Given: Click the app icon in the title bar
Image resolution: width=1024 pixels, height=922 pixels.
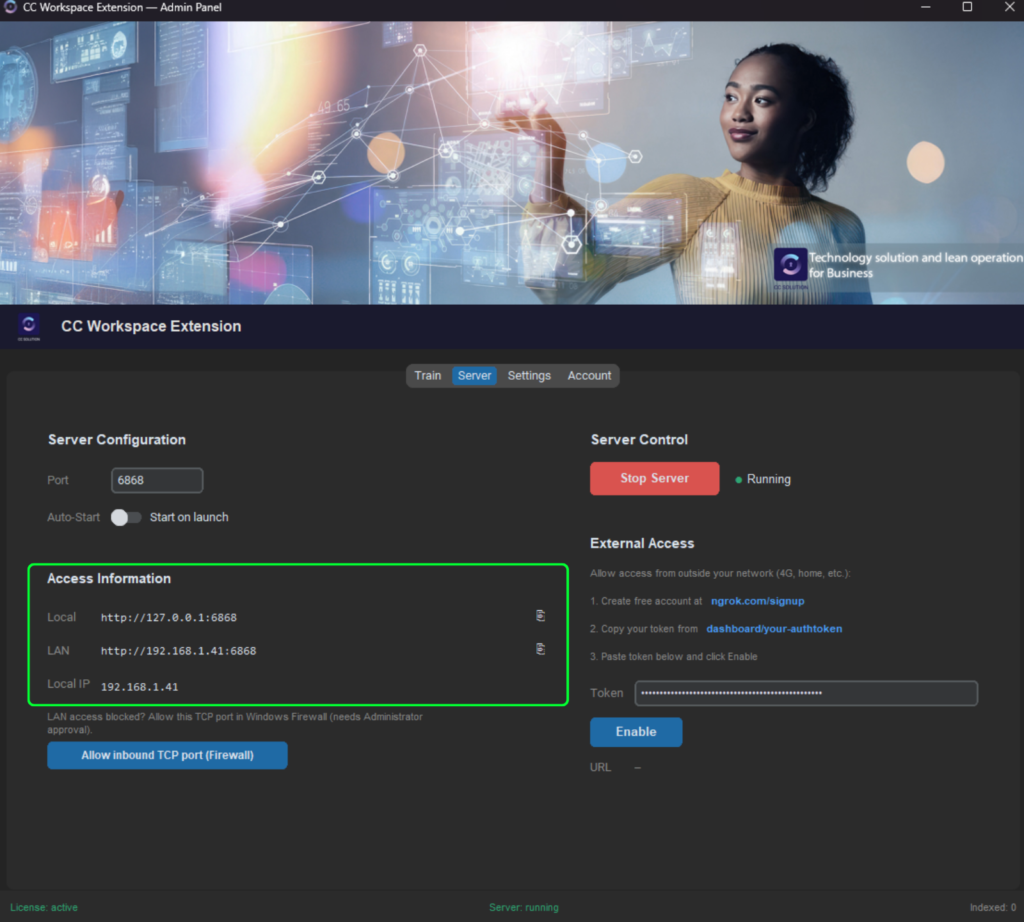Looking at the screenshot, I should pos(11,8).
